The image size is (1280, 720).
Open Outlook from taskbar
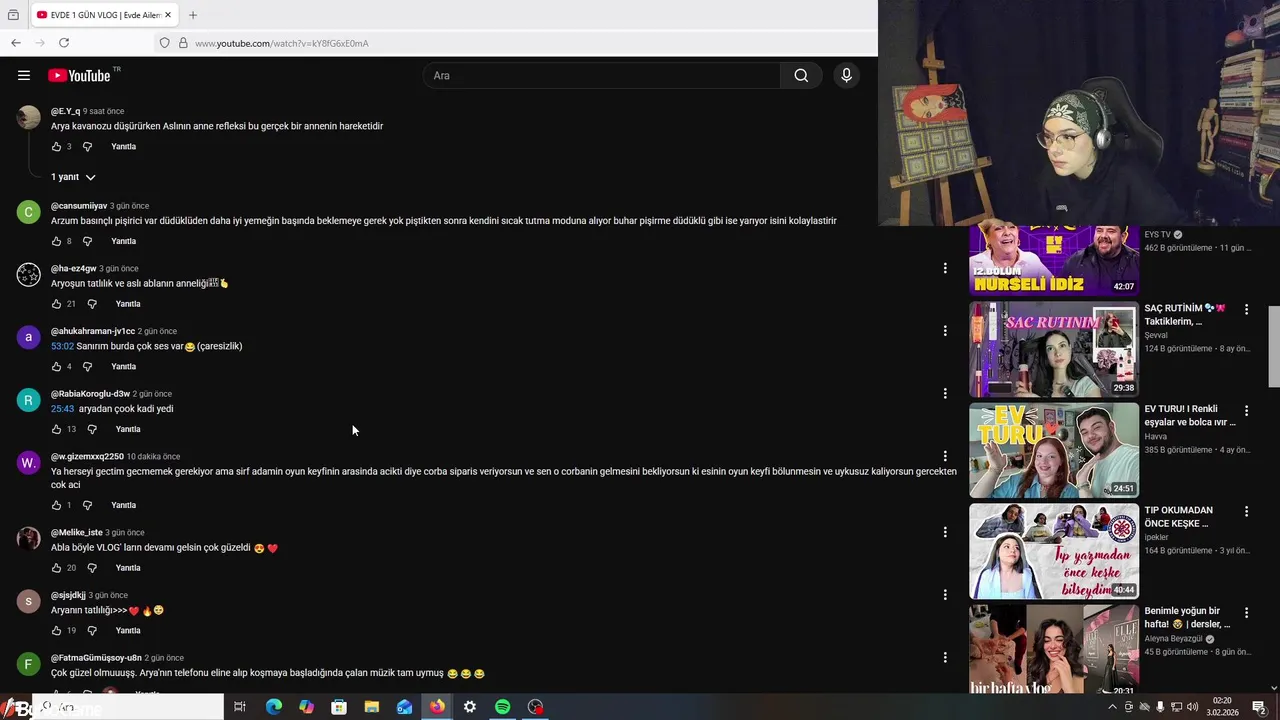point(404,707)
